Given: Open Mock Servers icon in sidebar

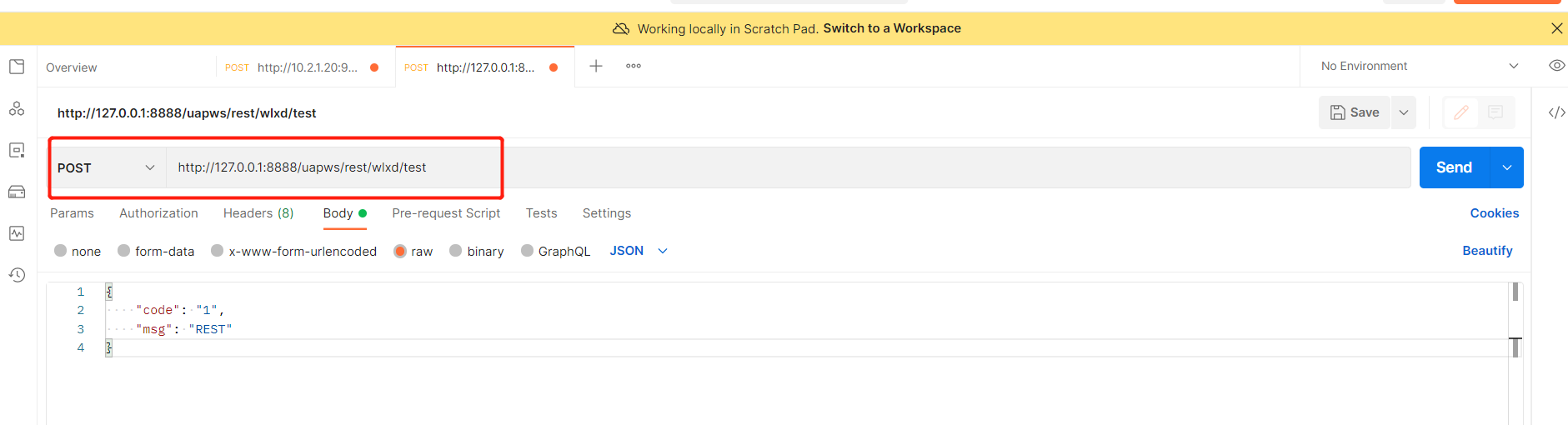Looking at the screenshot, I should pos(17,192).
